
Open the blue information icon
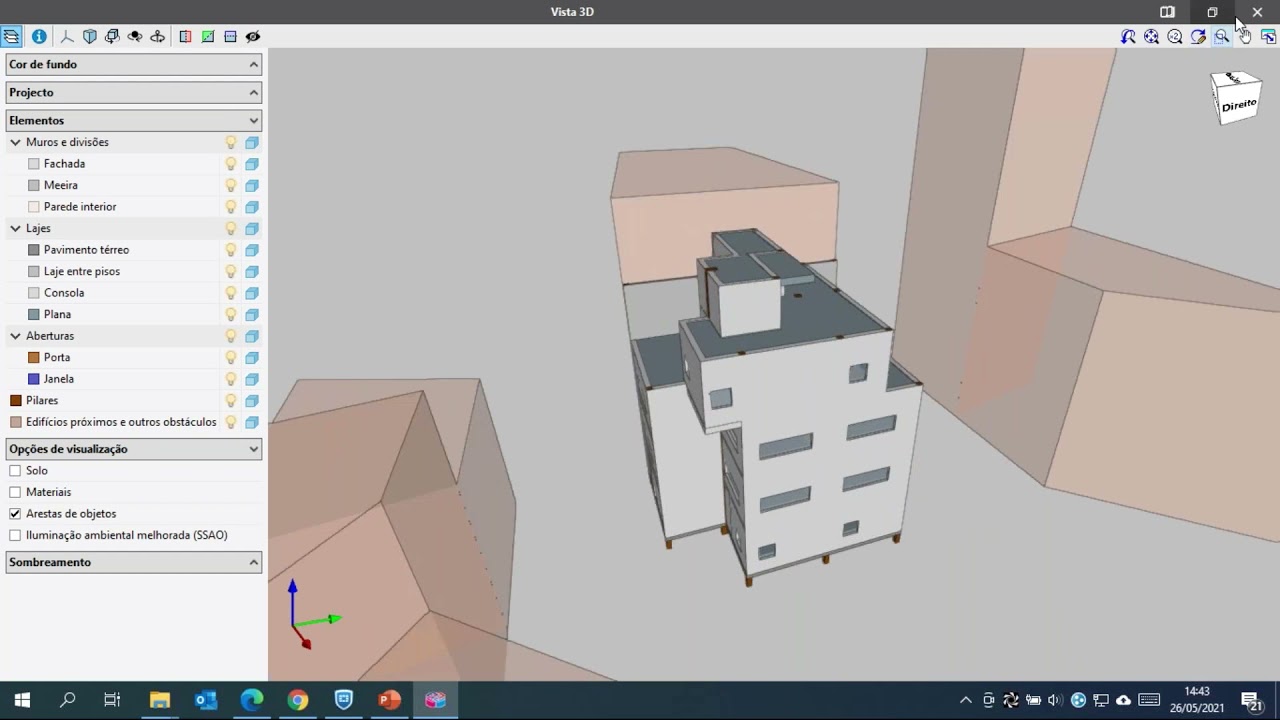pos(39,36)
